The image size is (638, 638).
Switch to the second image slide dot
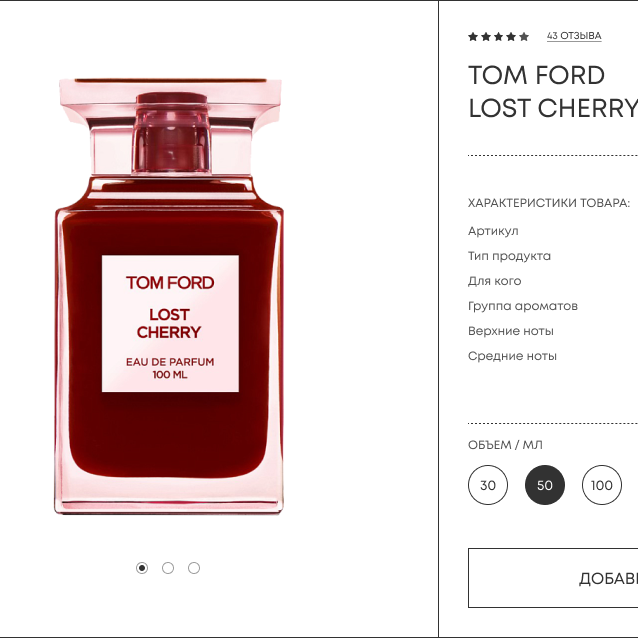168,568
